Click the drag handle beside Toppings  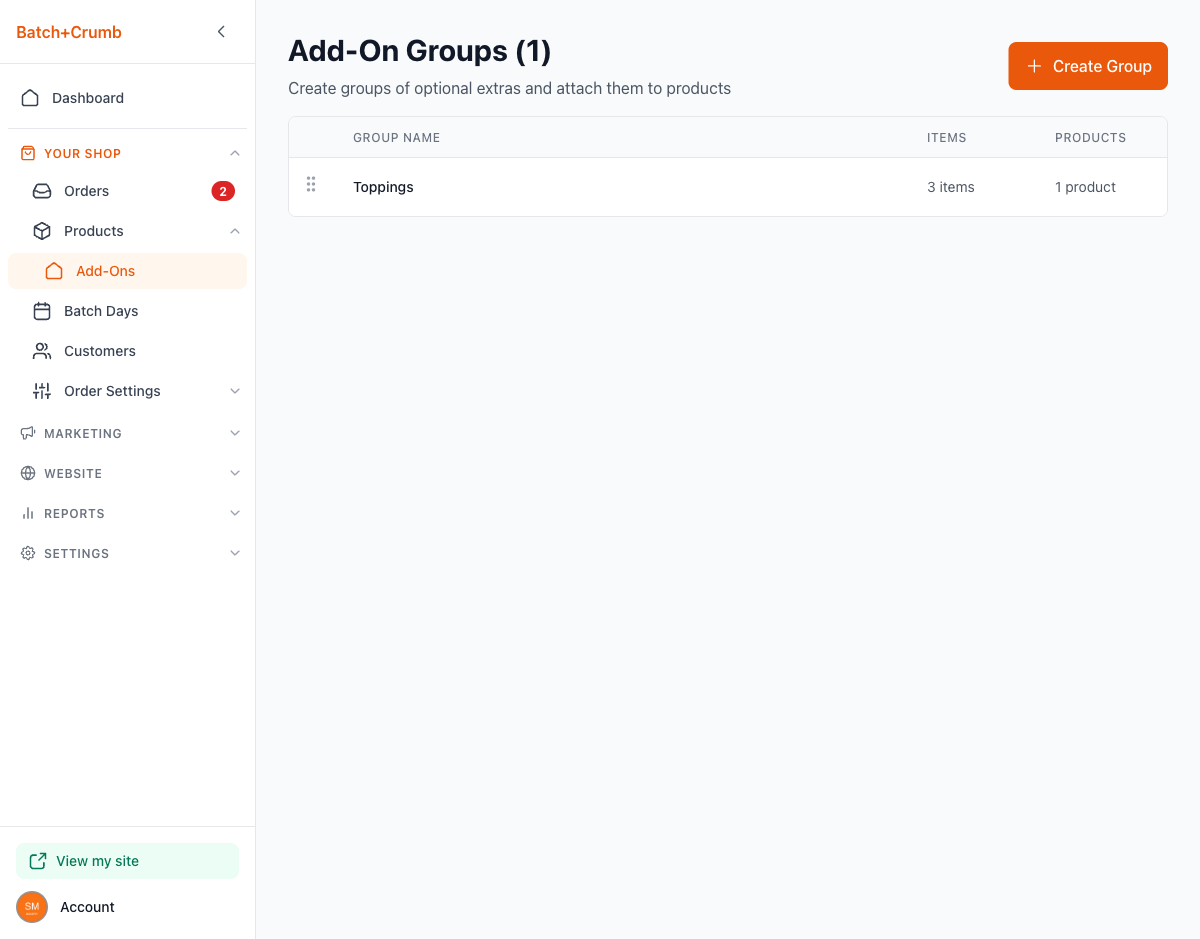pyautogui.click(x=311, y=185)
